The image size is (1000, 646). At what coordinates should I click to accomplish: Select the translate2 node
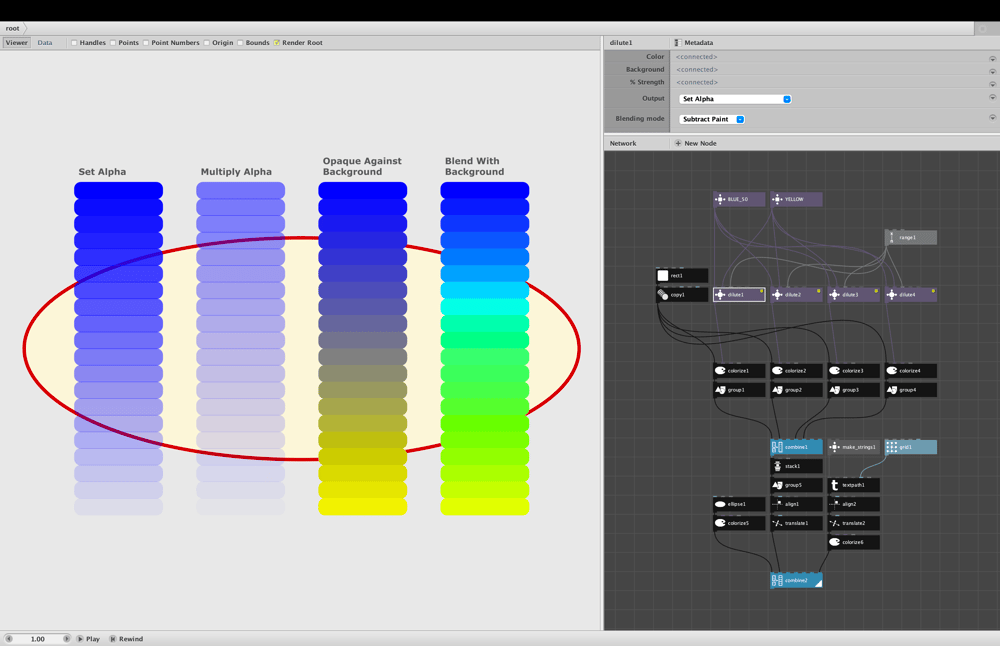[x=853, y=523]
